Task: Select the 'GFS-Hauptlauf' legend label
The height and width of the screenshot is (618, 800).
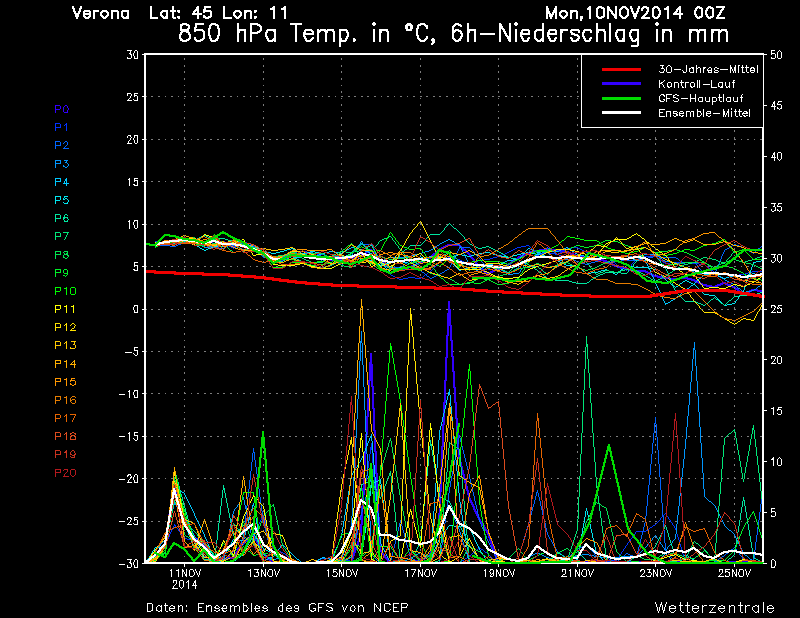Action: coord(701,98)
